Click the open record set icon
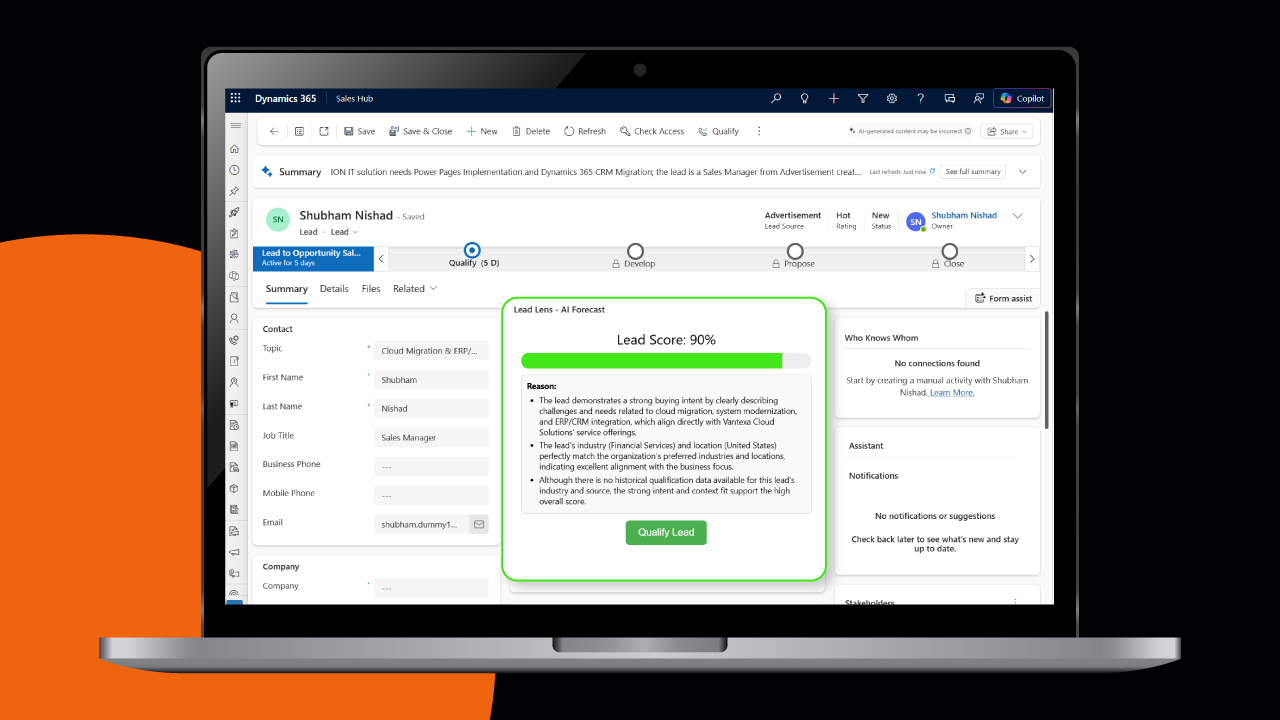Image resolution: width=1280 pixels, height=720 pixels. 299,131
